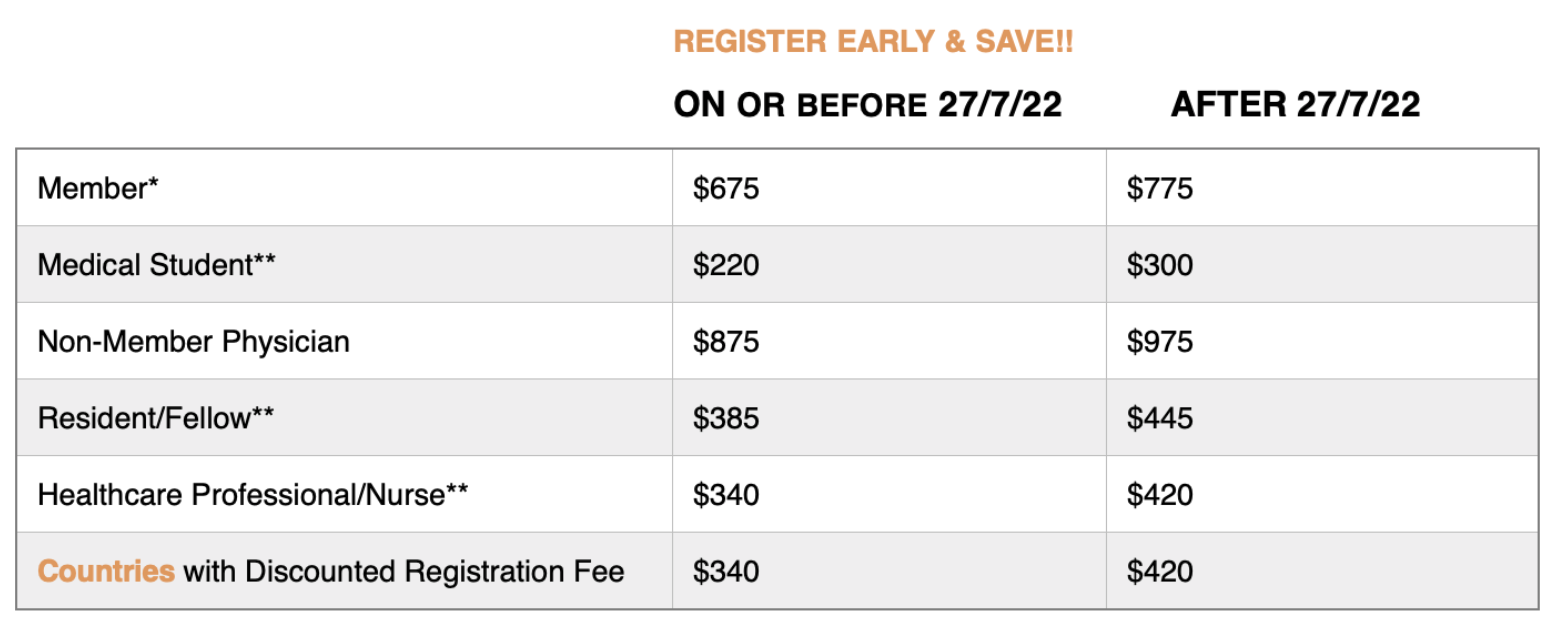The width and height of the screenshot is (1558, 628).
Task: Click the Member* row label
Action: (x=98, y=188)
